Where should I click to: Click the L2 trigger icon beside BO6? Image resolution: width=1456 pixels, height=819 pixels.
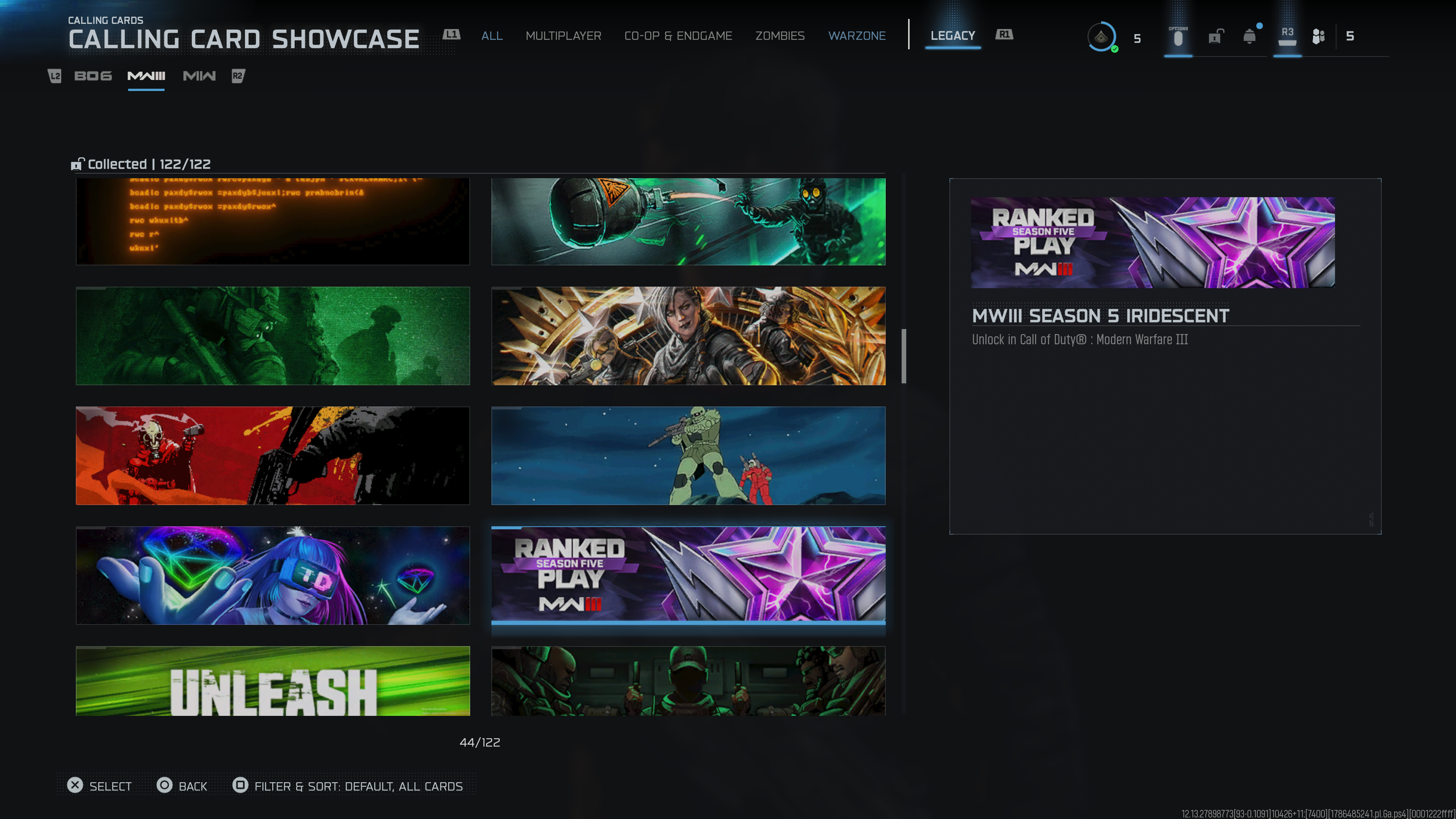coord(55,76)
